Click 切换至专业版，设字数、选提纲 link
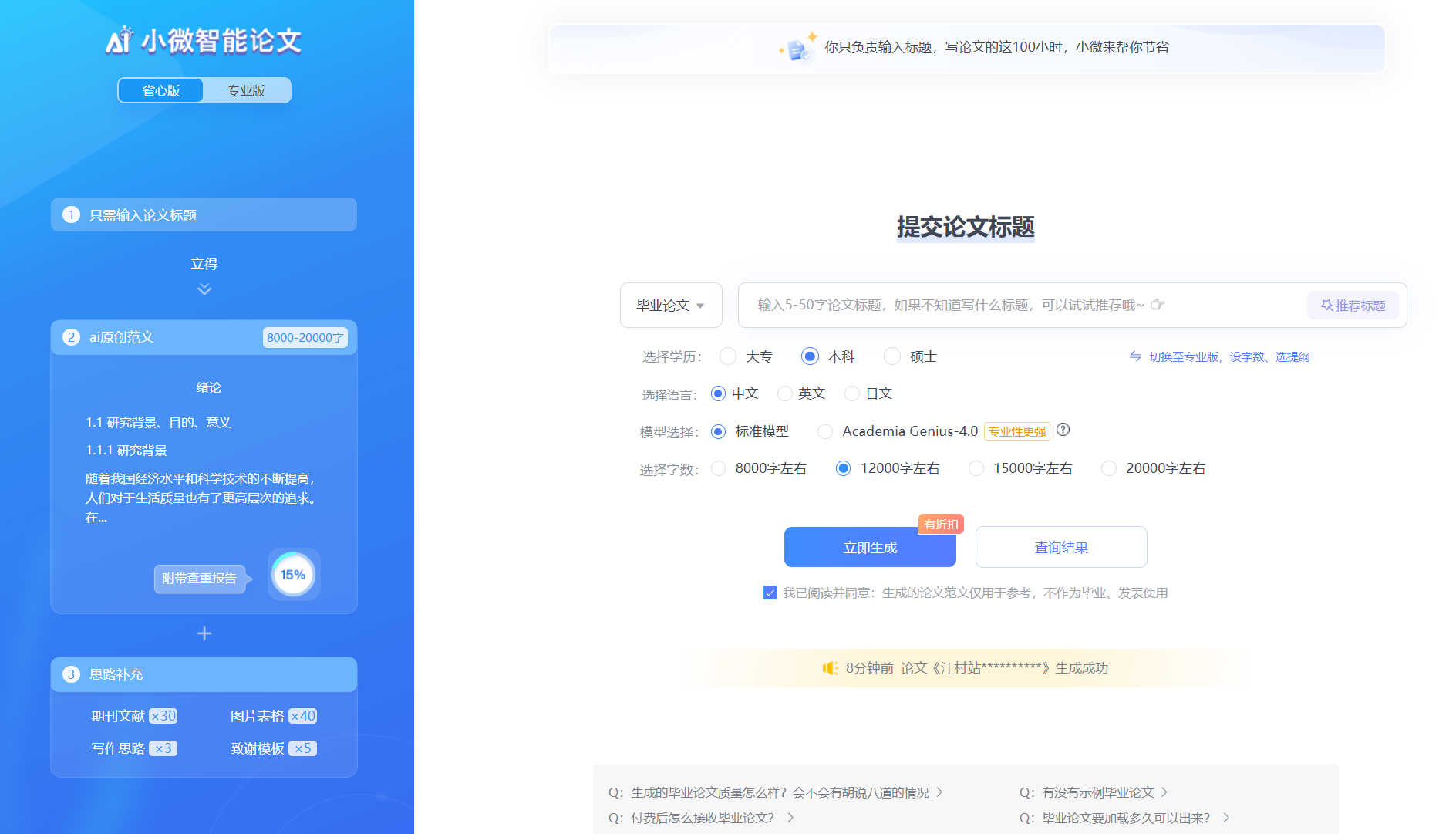 [1229, 356]
